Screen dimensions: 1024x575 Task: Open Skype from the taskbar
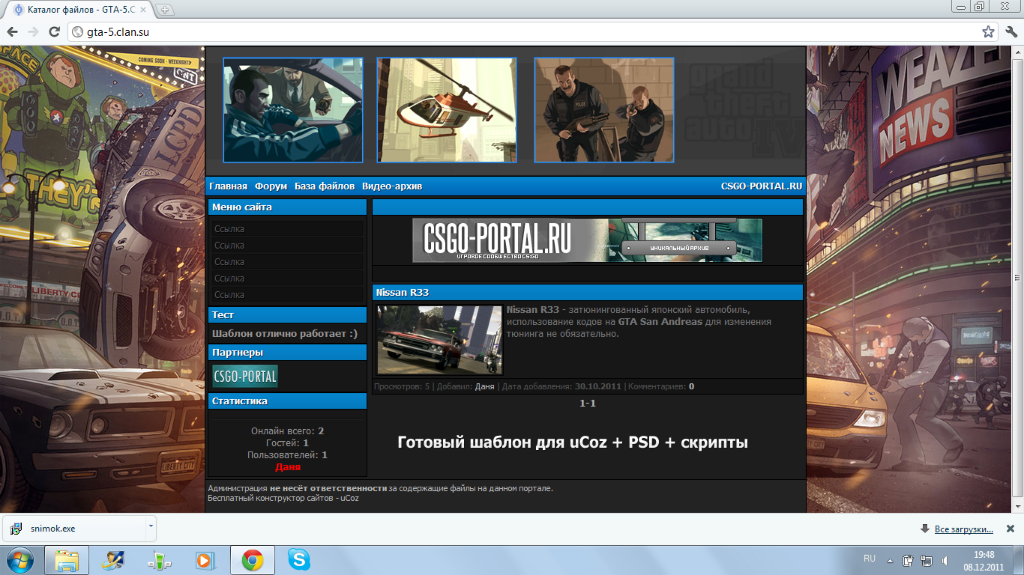pos(298,560)
